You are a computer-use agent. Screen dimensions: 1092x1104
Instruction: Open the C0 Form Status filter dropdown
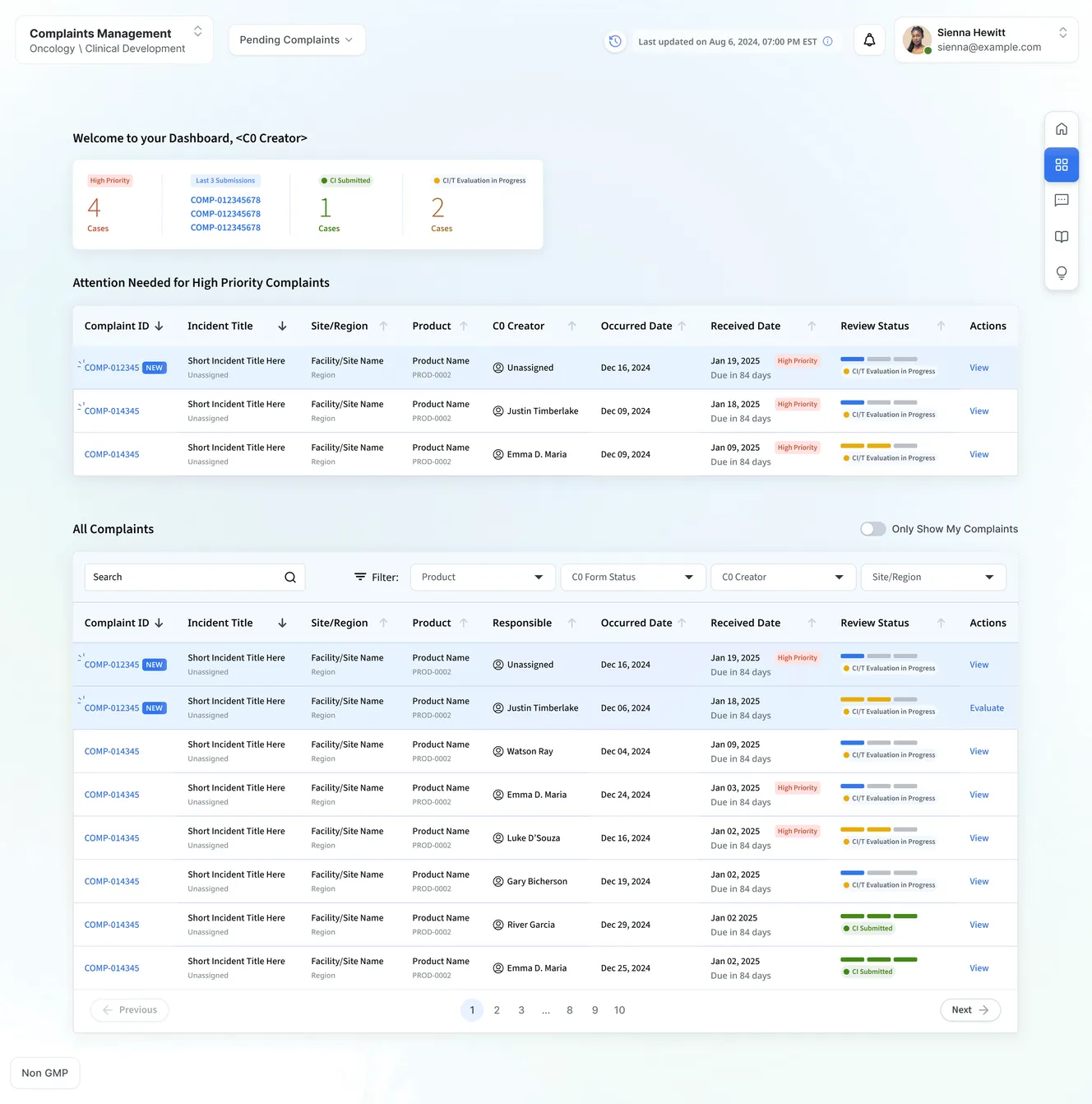633,578
